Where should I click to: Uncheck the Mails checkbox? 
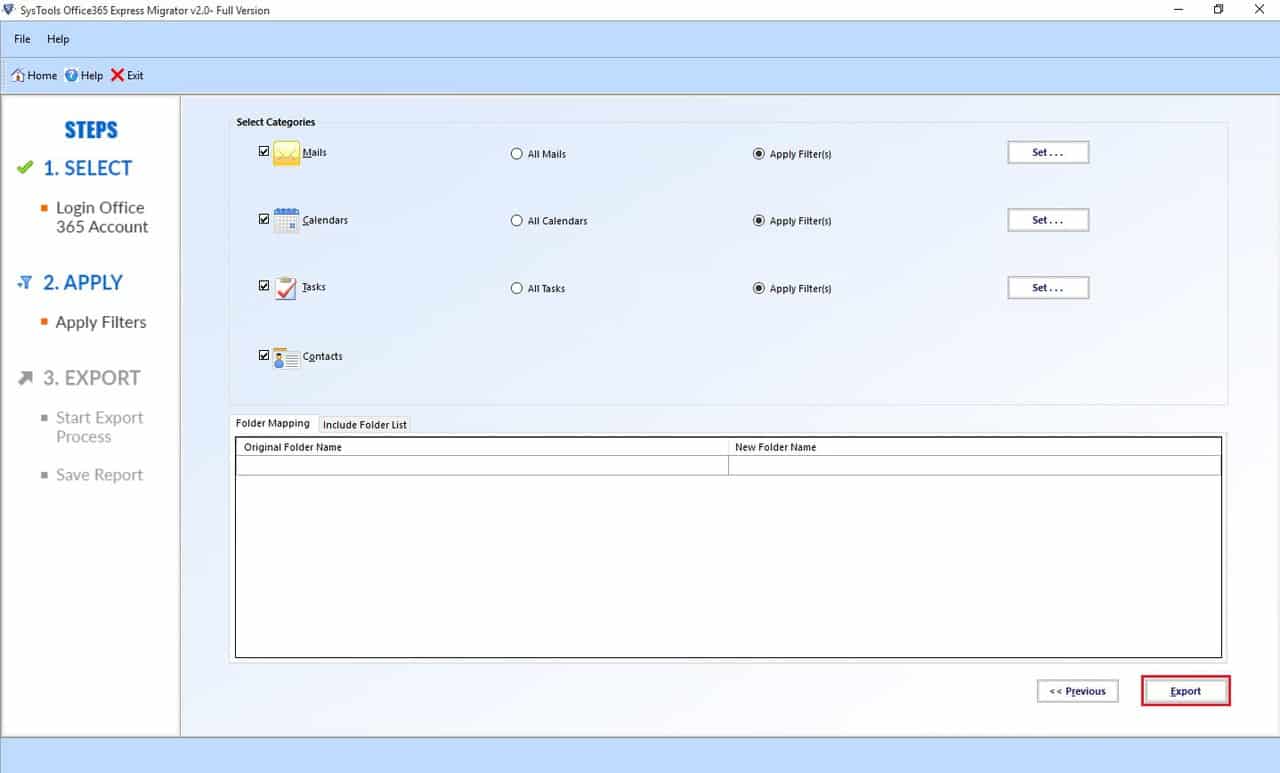264,151
